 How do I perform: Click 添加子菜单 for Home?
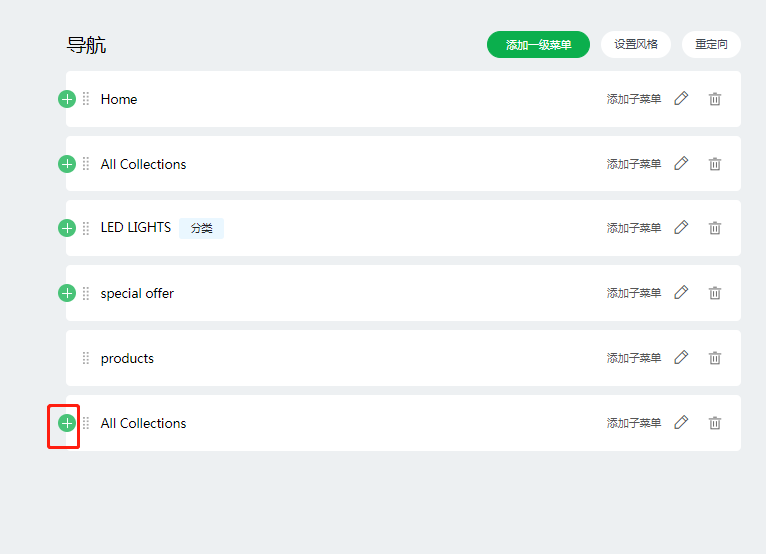634,99
